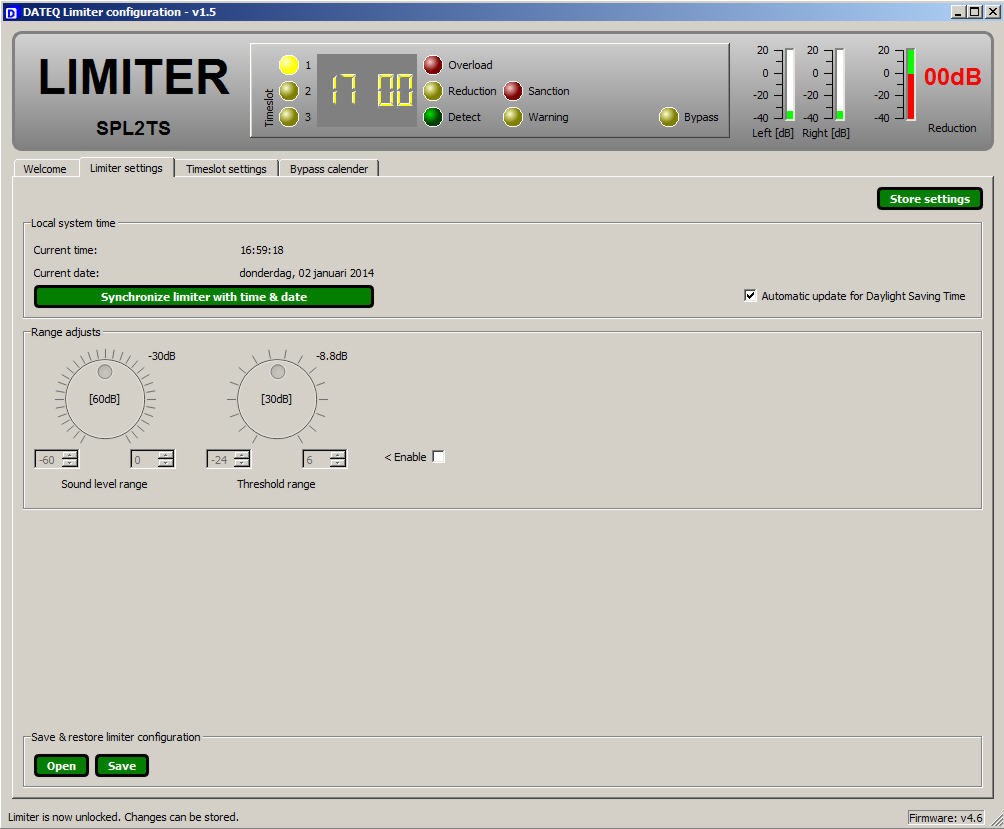
Task: Click the 0 sound level maximum field
Action: pos(145,459)
